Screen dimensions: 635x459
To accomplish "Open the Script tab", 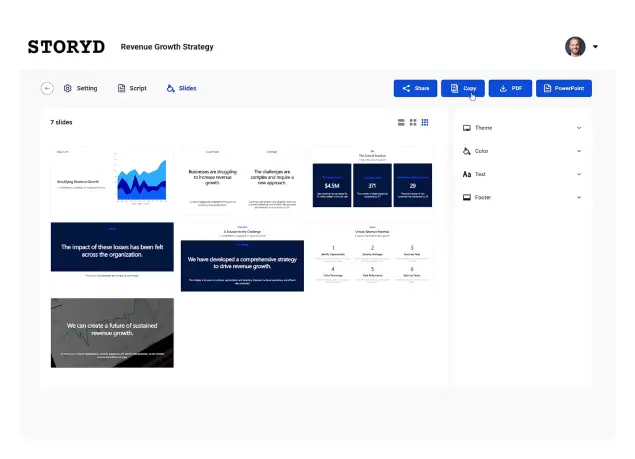I will (x=132, y=88).
